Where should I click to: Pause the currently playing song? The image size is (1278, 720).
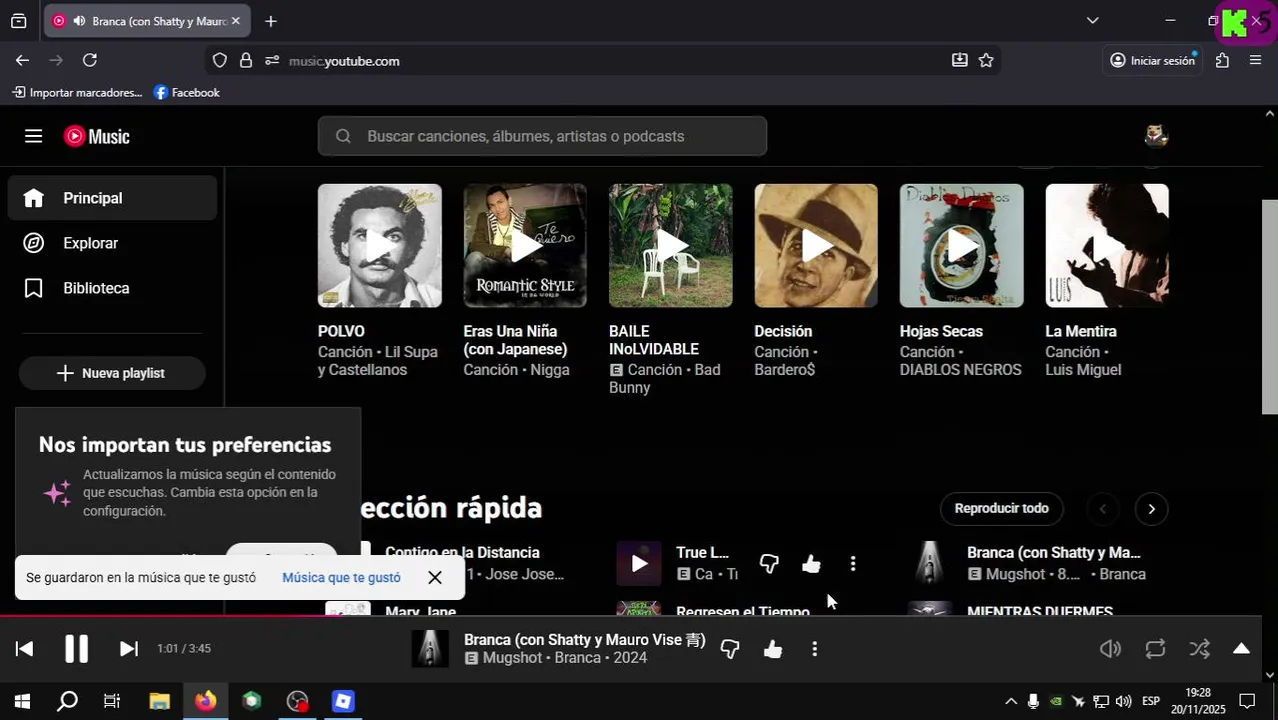(76, 649)
